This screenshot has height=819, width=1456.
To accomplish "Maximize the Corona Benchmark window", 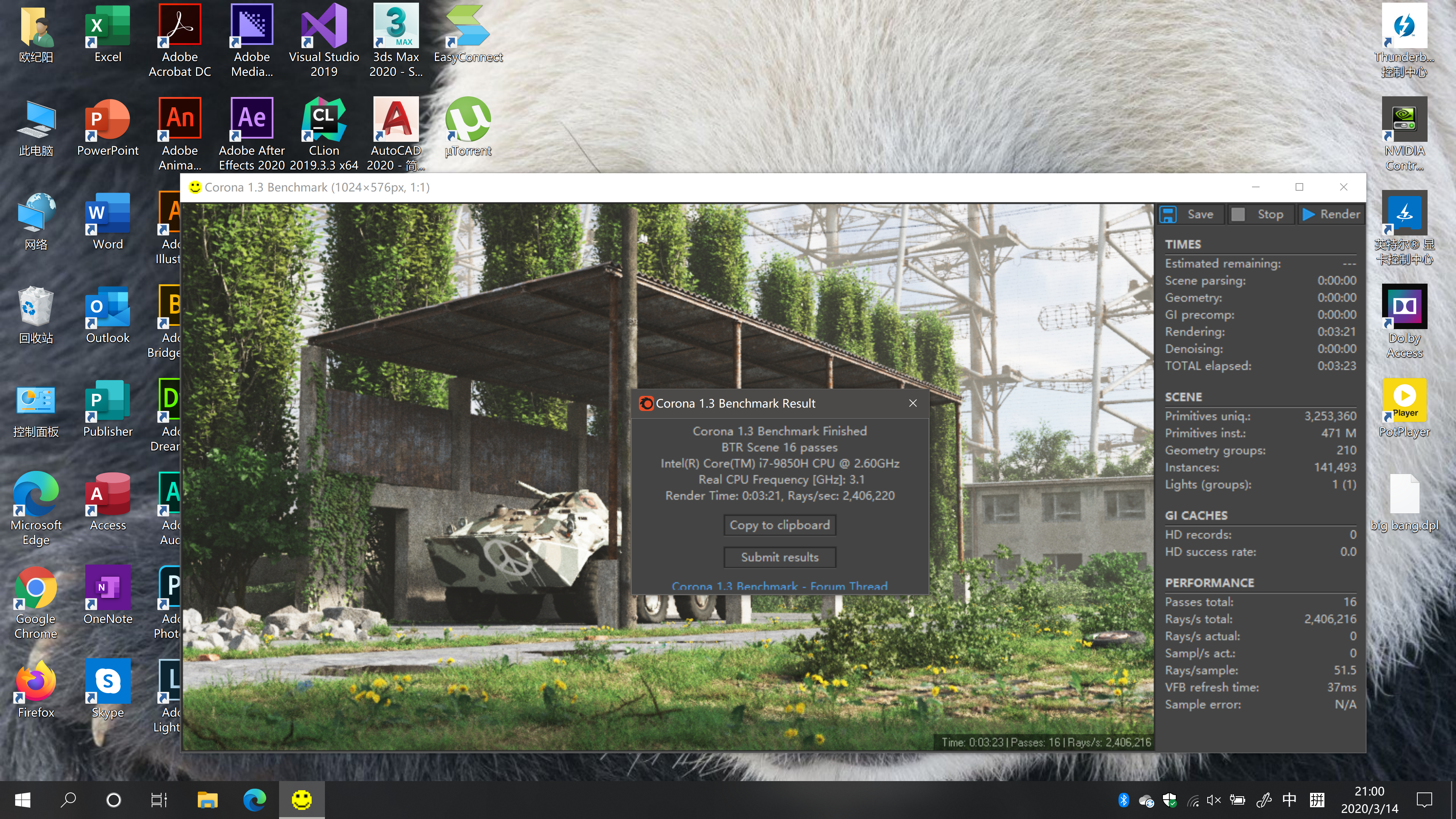I will (1299, 187).
